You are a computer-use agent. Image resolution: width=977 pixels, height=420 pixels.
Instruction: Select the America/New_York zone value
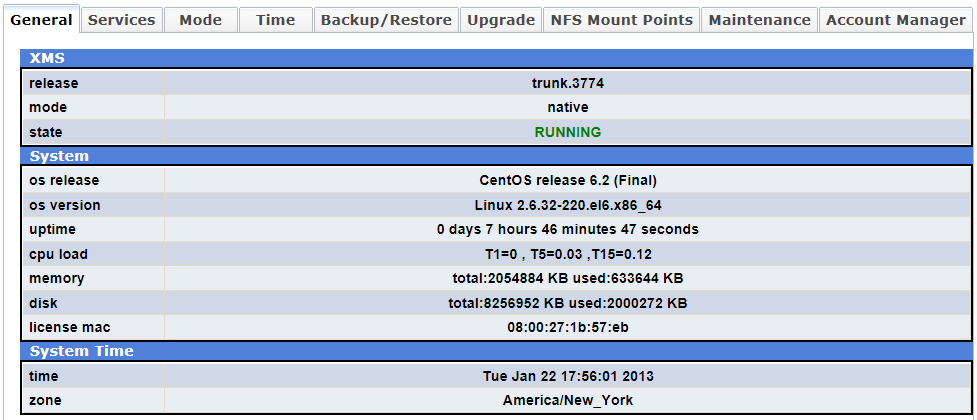pyautogui.click(x=568, y=400)
